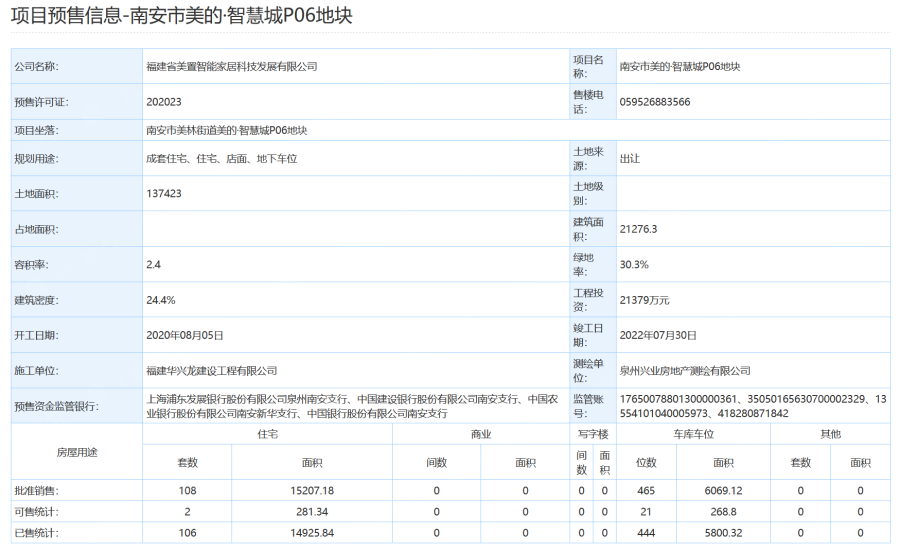Click land source value 出让

pyautogui.click(x=630, y=158)
